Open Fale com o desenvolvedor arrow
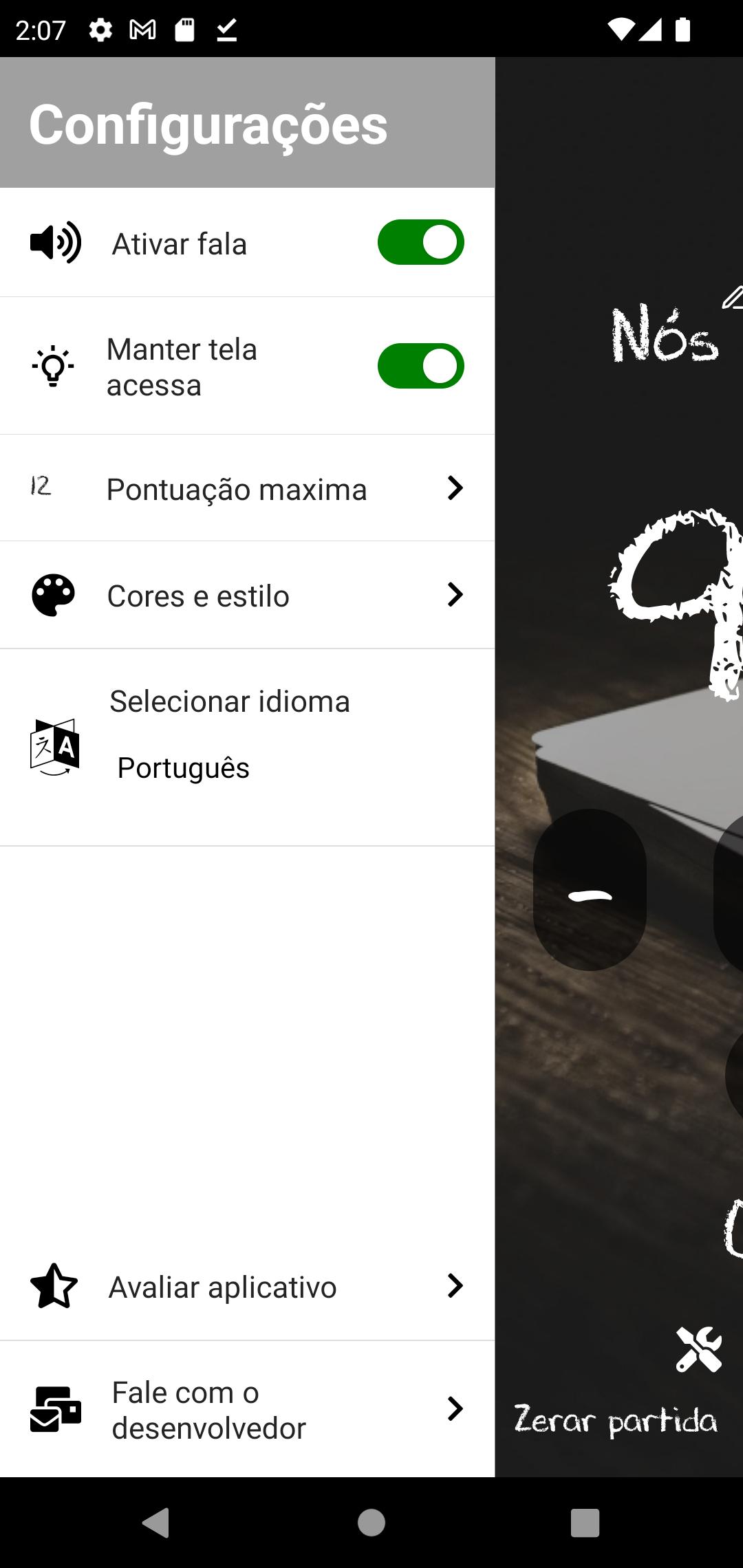 click(x=455, y=1408)
